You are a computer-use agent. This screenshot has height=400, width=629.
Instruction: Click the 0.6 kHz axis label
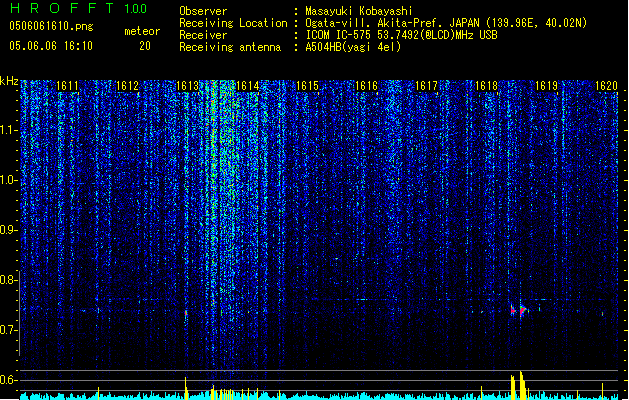point(9,380)
